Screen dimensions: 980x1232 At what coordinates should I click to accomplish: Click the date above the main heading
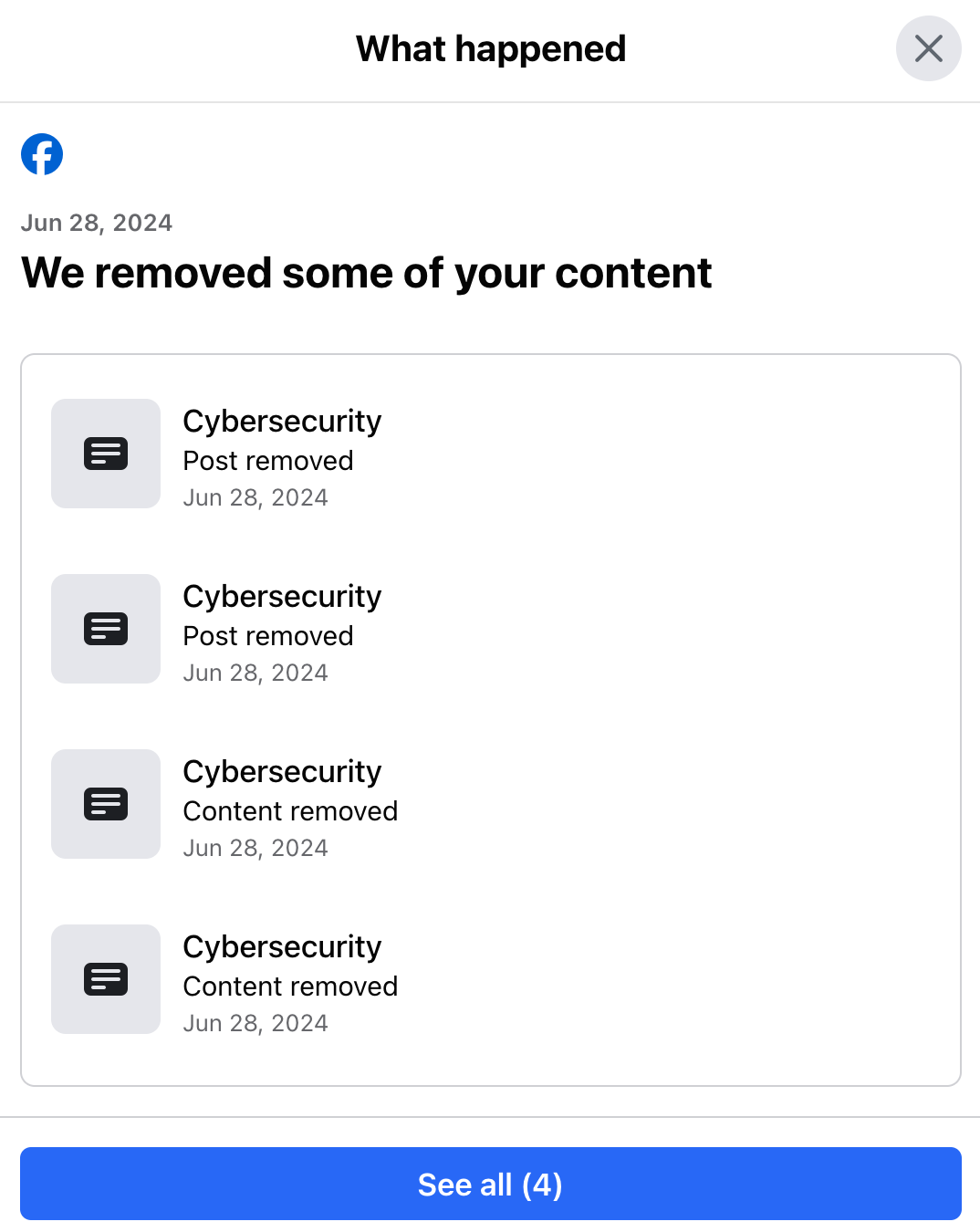[97, 223]
